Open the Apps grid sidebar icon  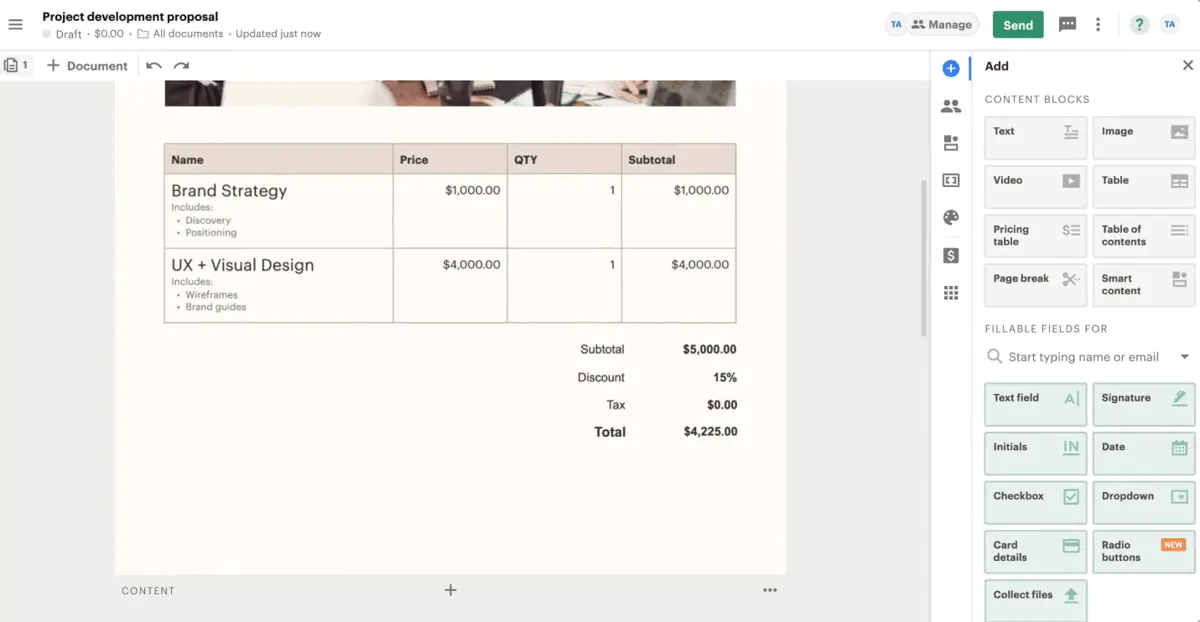(951, 293)
